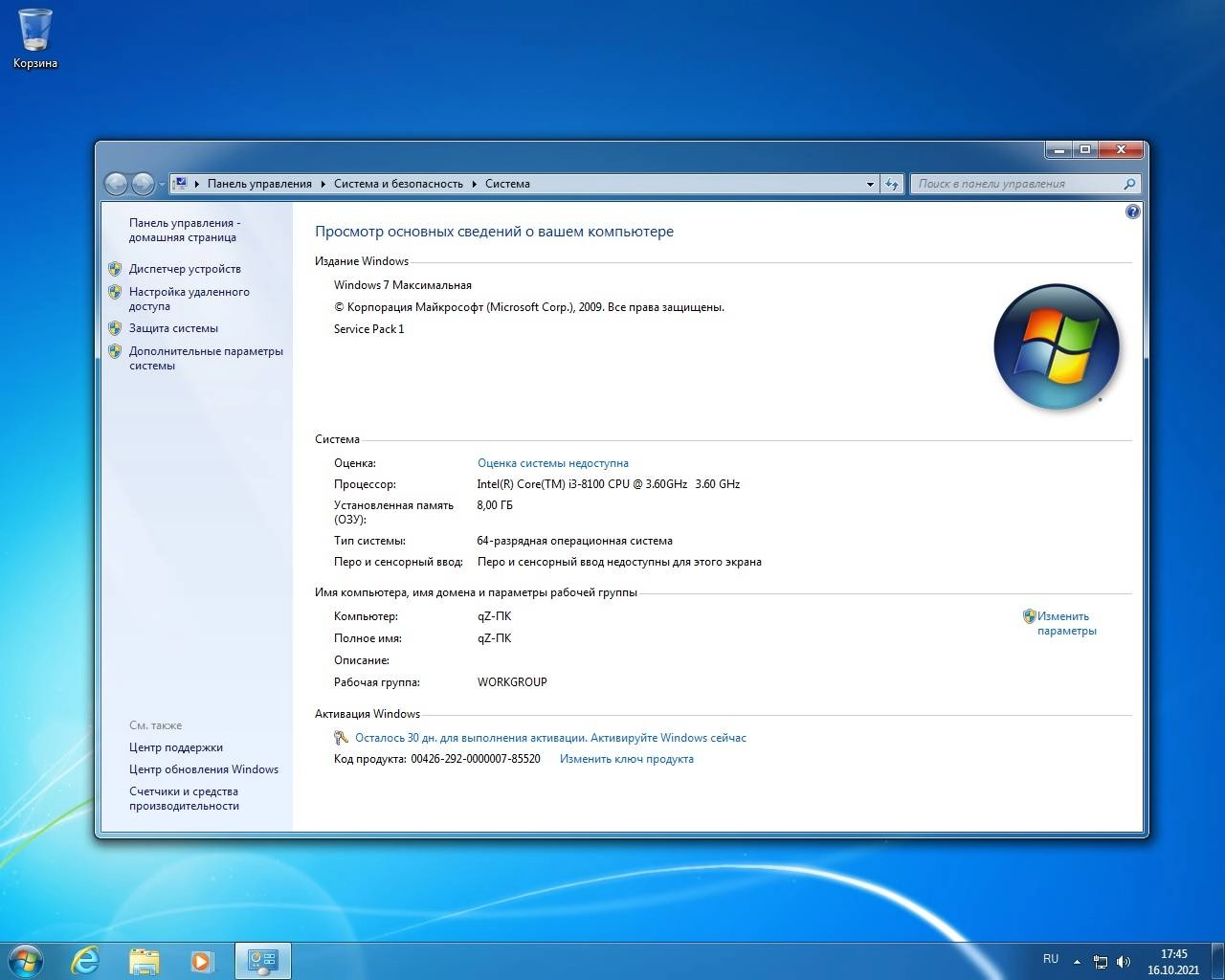Viewport: 1225px width, 980px height.
Task: Open Диспетчер устройств link
Action: (x=185, y=269)
